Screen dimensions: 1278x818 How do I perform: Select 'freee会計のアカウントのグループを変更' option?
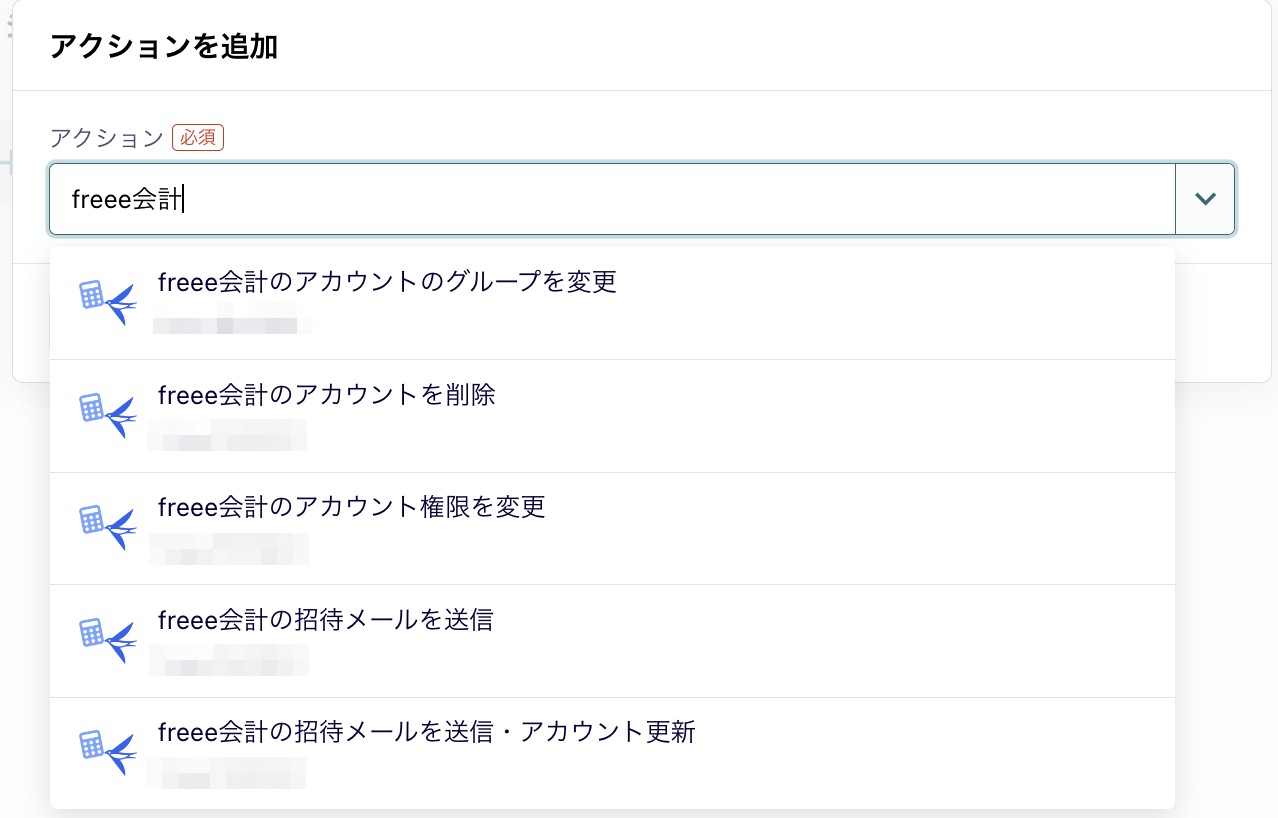tap(387, 283)
